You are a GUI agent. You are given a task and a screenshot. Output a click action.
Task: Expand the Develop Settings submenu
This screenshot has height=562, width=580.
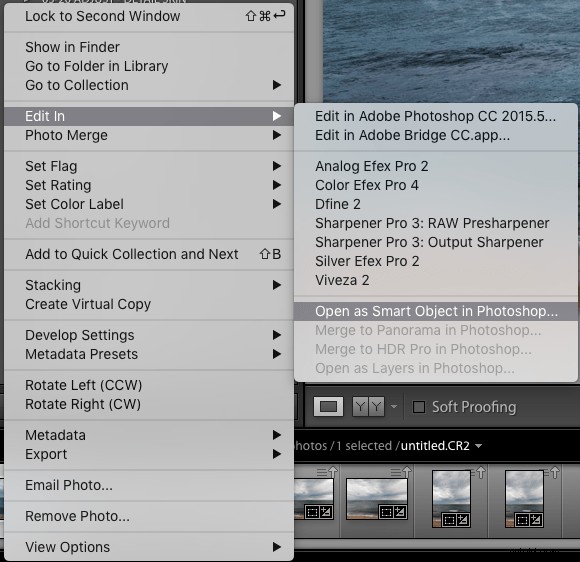pyautogui.click(x=149, y=335)
